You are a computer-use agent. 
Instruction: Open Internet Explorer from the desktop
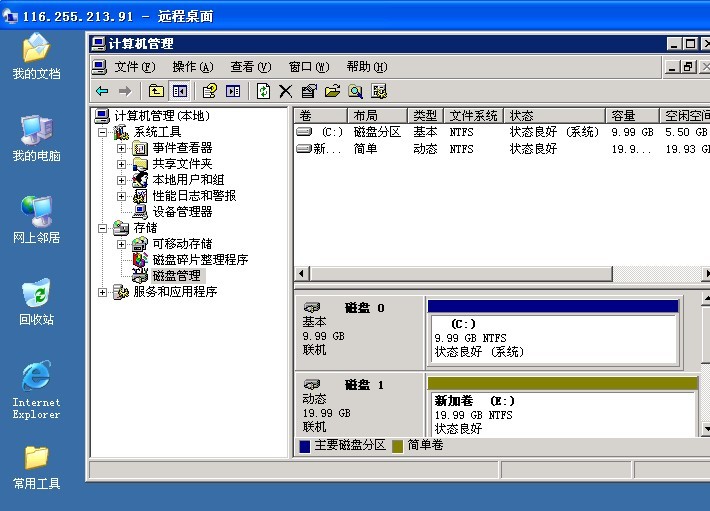point(36,378)
